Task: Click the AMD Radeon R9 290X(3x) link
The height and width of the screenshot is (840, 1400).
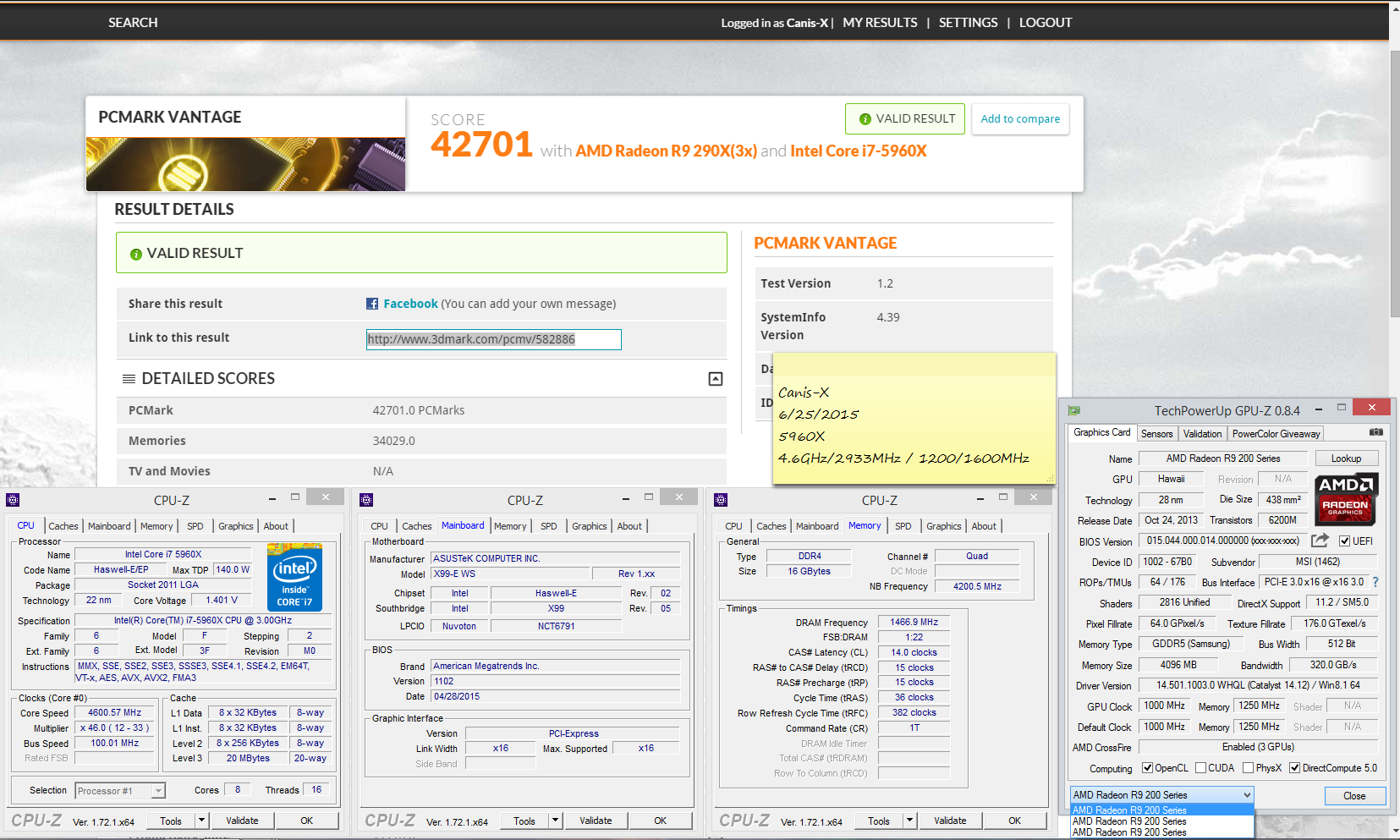Action: [667, 151]
